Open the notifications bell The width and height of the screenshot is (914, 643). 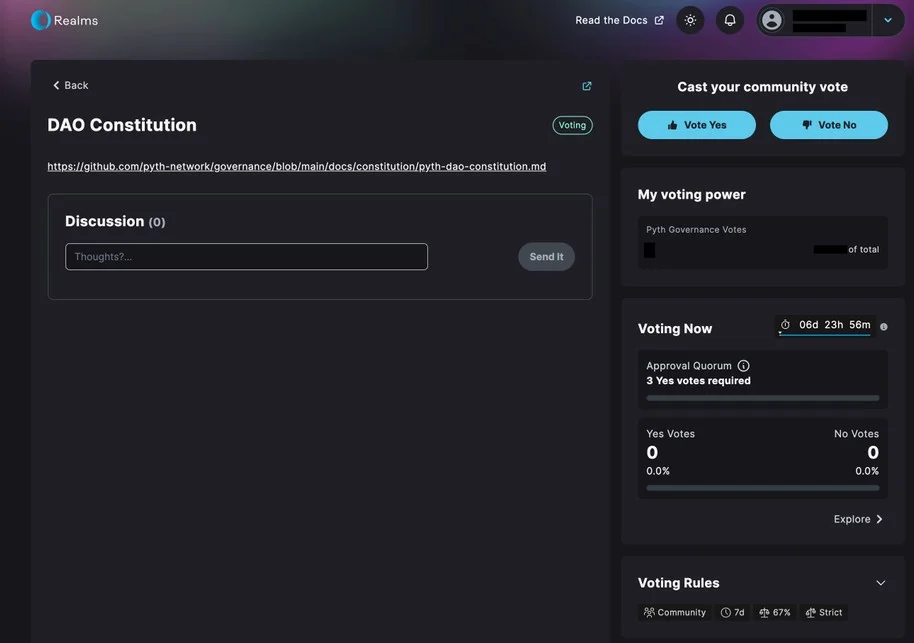click(x=730, y=20)
